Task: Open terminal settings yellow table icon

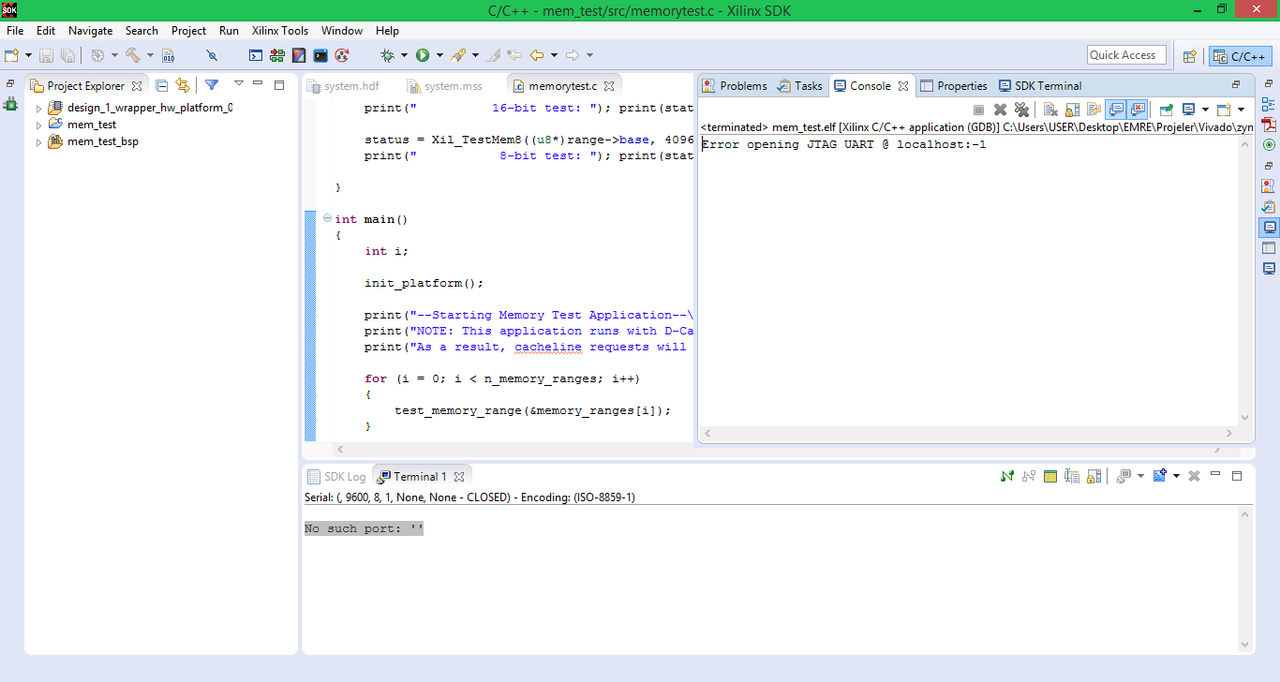Action: click(x=1050, y=476)
